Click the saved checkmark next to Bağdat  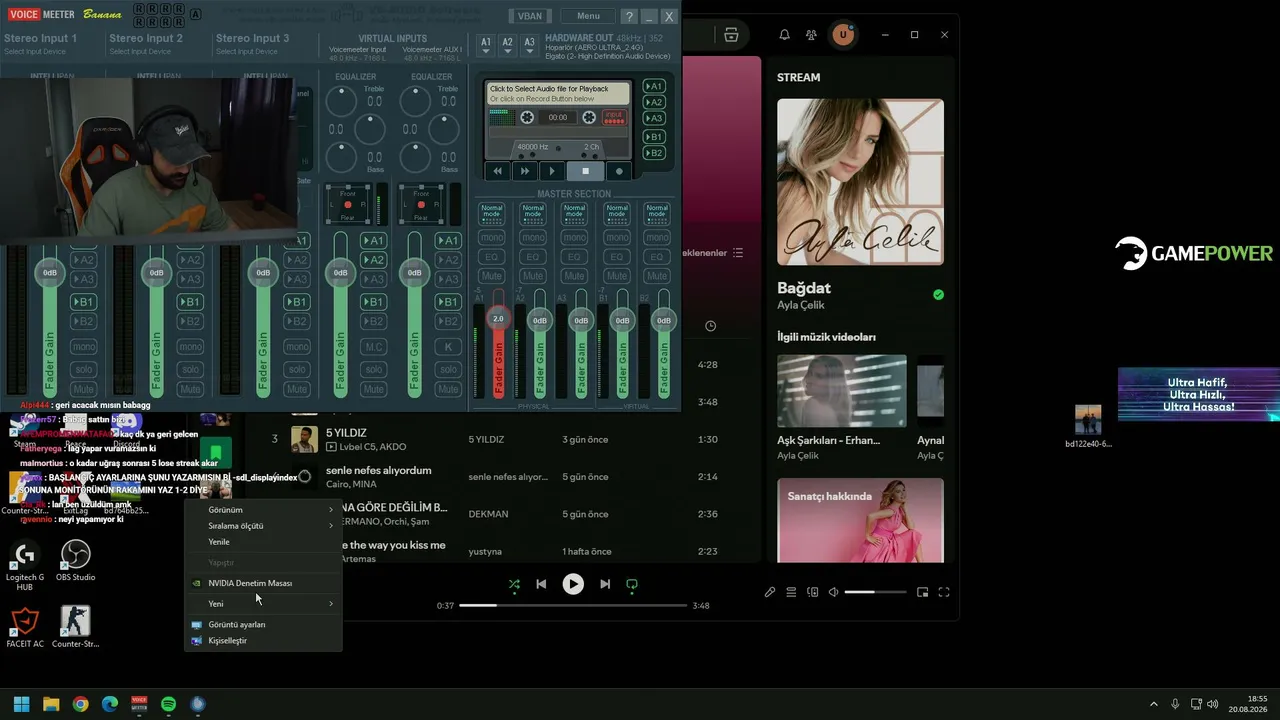point(938,295)
